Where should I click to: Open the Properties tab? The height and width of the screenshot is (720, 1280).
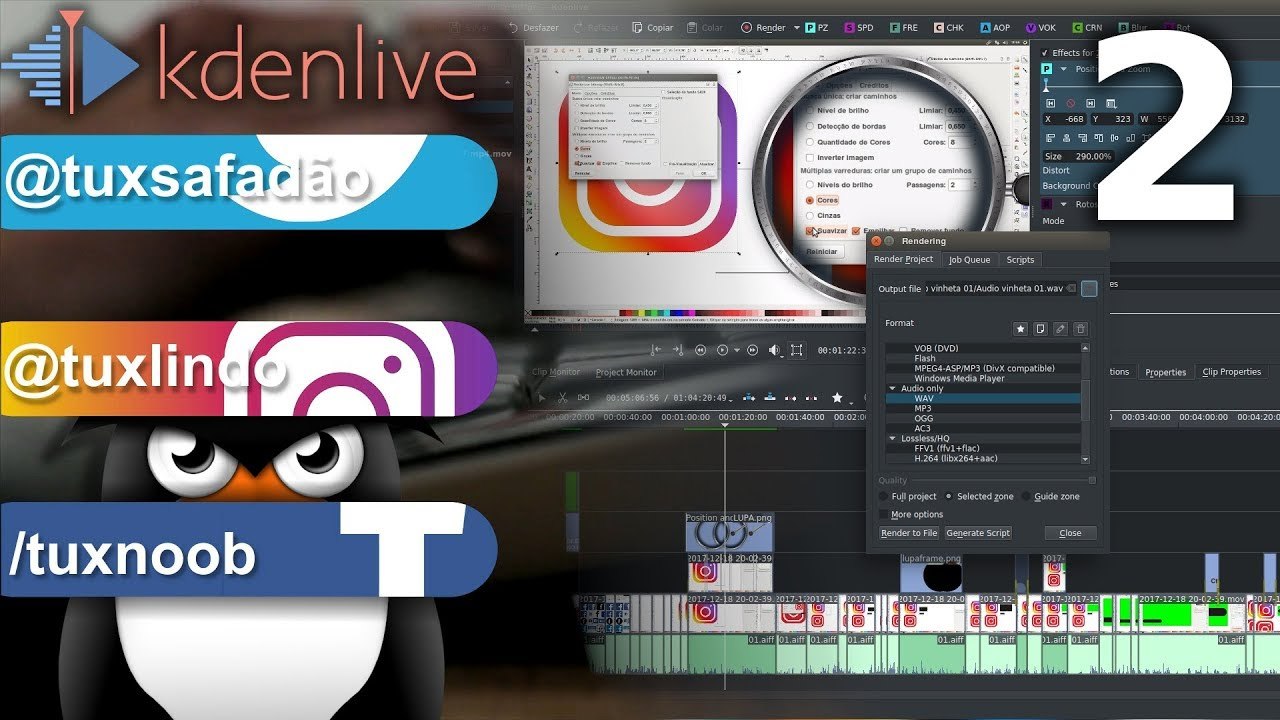(x=1165, y=372)
